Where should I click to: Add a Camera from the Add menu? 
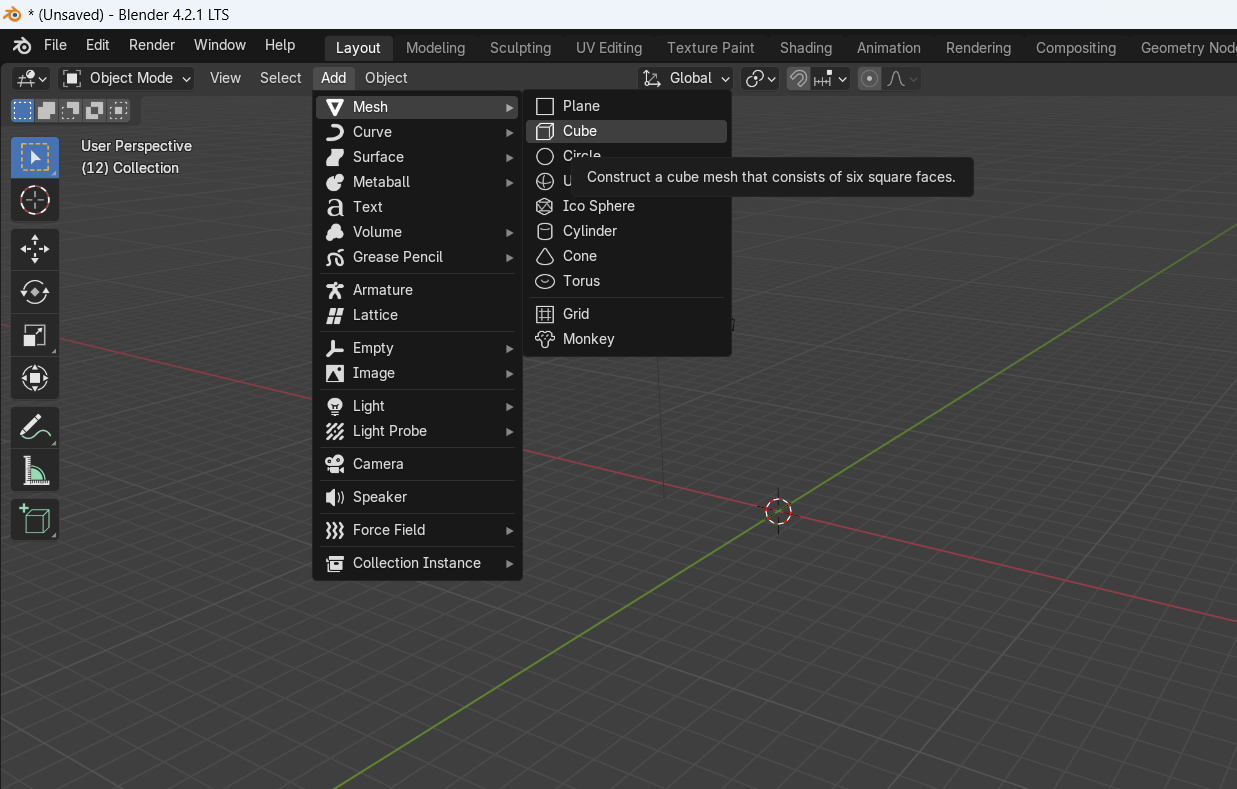418,464
